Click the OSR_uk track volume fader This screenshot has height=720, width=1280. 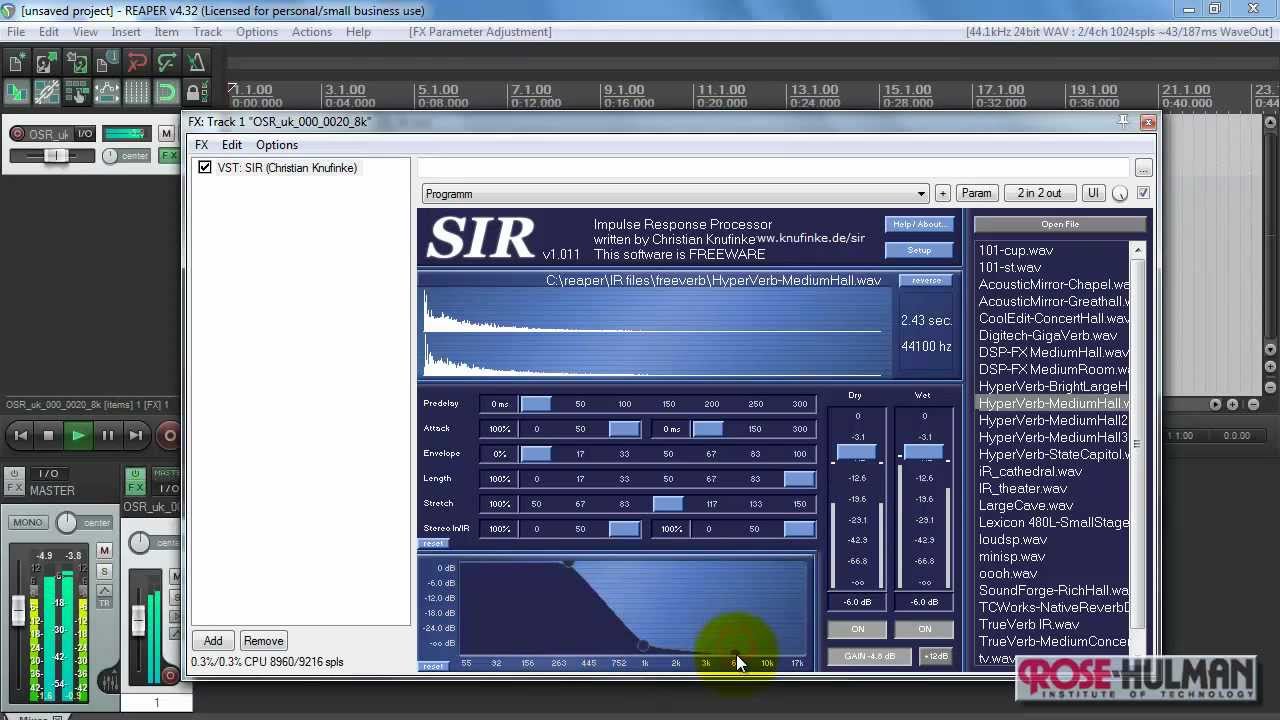[x=55, y=155]
